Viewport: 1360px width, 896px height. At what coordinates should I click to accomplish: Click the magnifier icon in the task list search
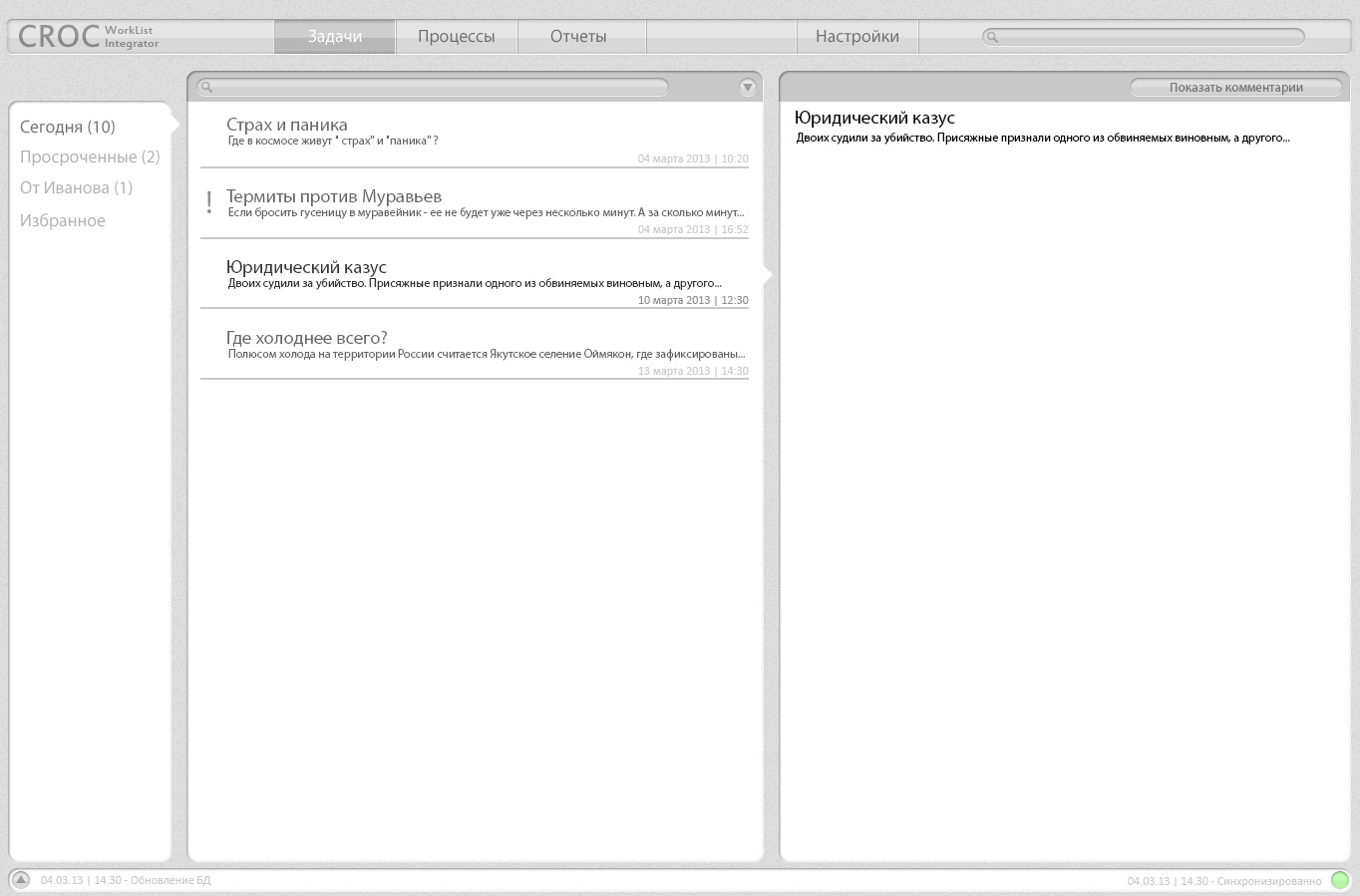[x=206, y=87]
